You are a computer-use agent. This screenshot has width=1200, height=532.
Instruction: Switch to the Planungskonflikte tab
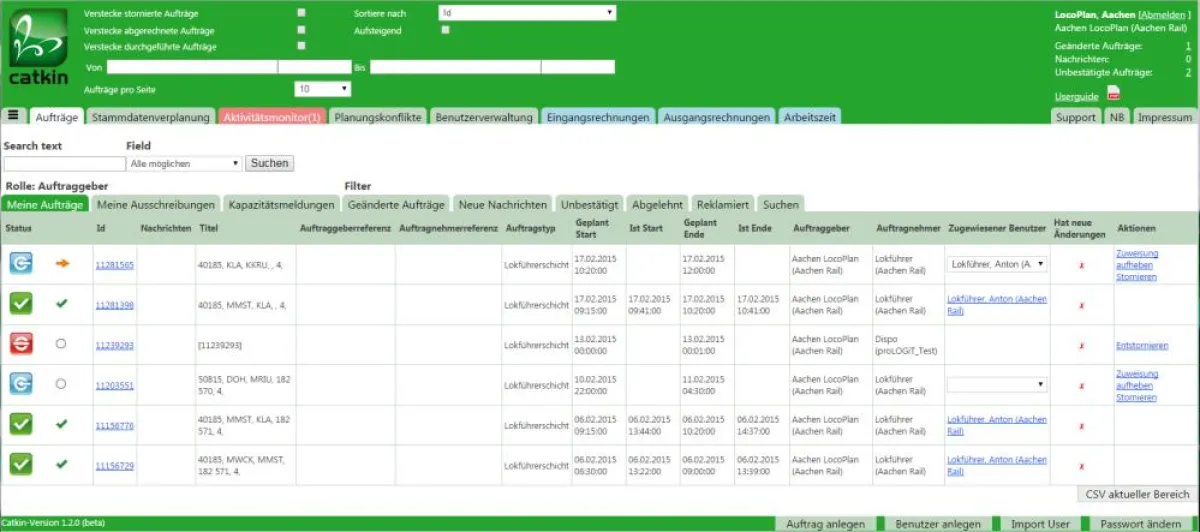pos(378,117)
